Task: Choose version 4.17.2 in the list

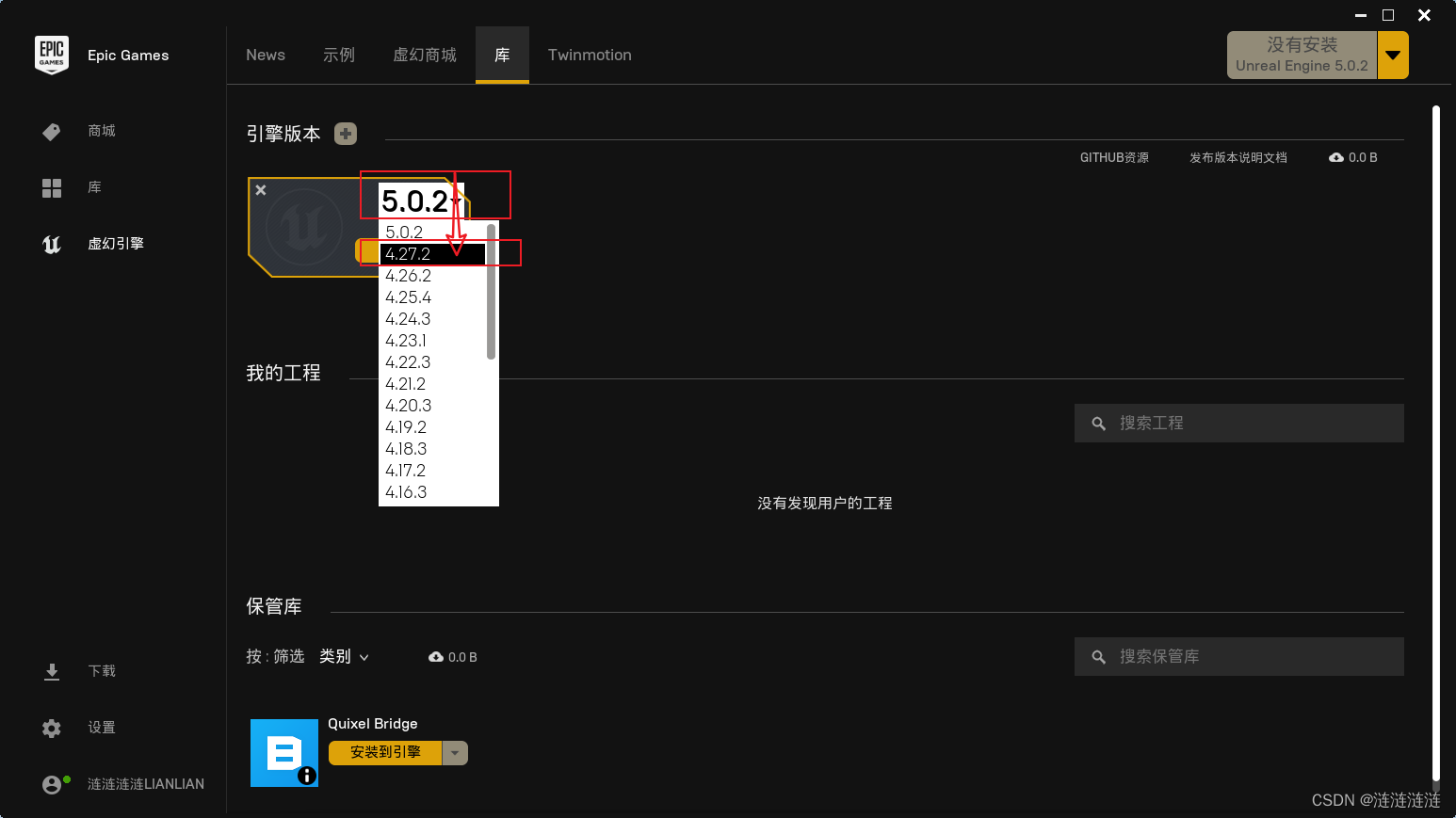Action: point(432,470)
